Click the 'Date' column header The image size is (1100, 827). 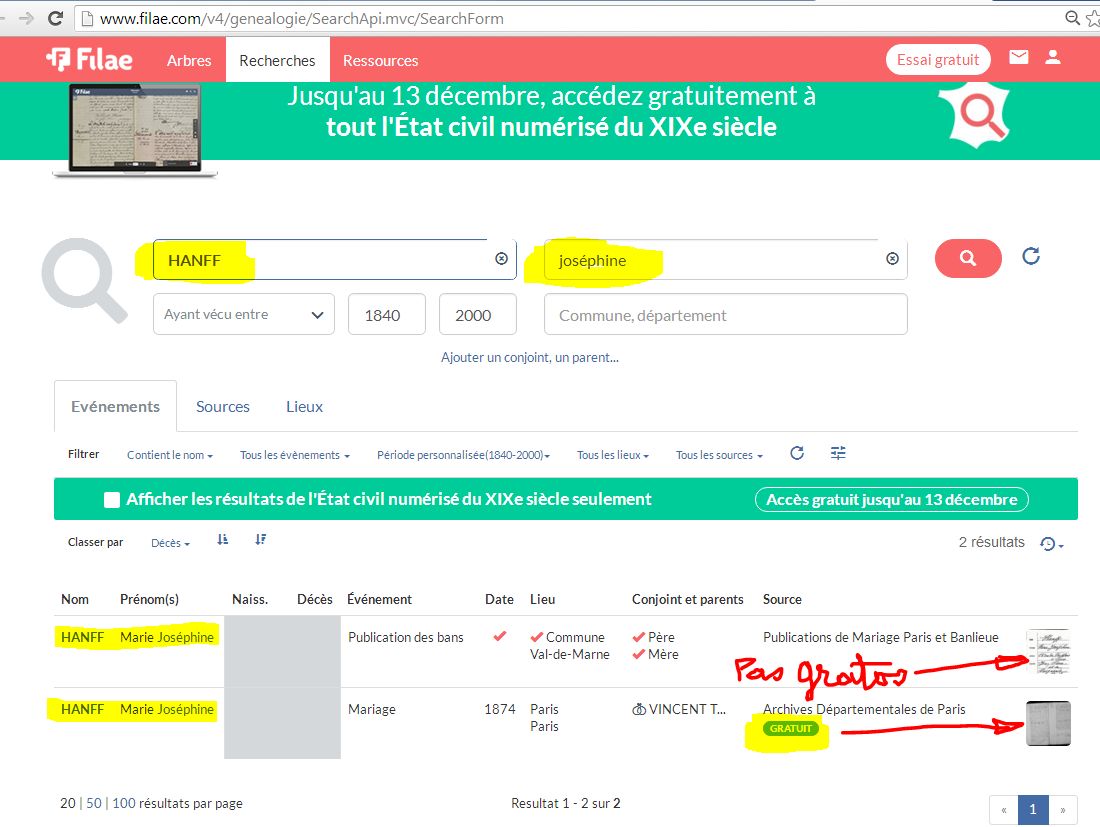coord(499,599)
